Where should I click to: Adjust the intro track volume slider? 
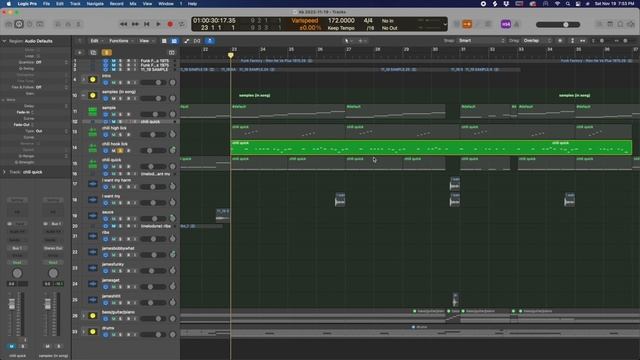[x=153, y=82]
